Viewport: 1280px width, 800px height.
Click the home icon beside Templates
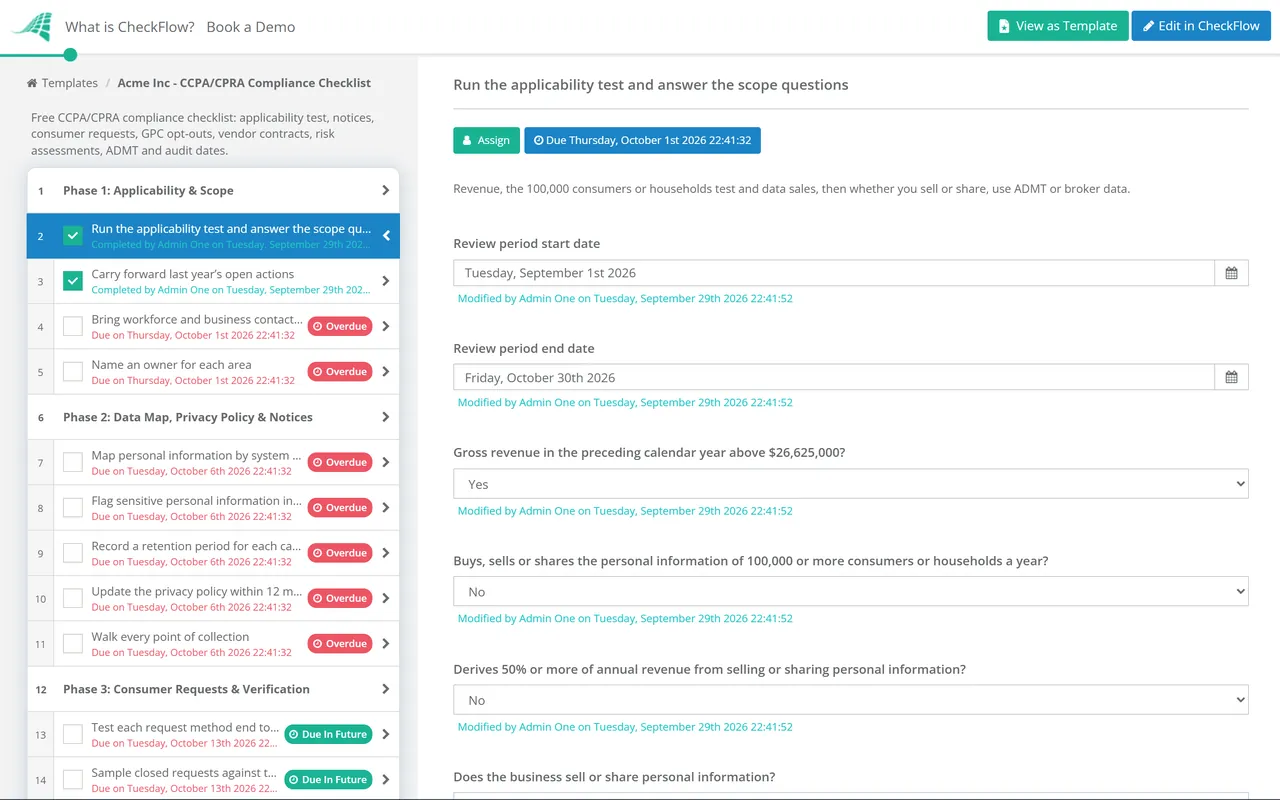(x=32, y=83)
